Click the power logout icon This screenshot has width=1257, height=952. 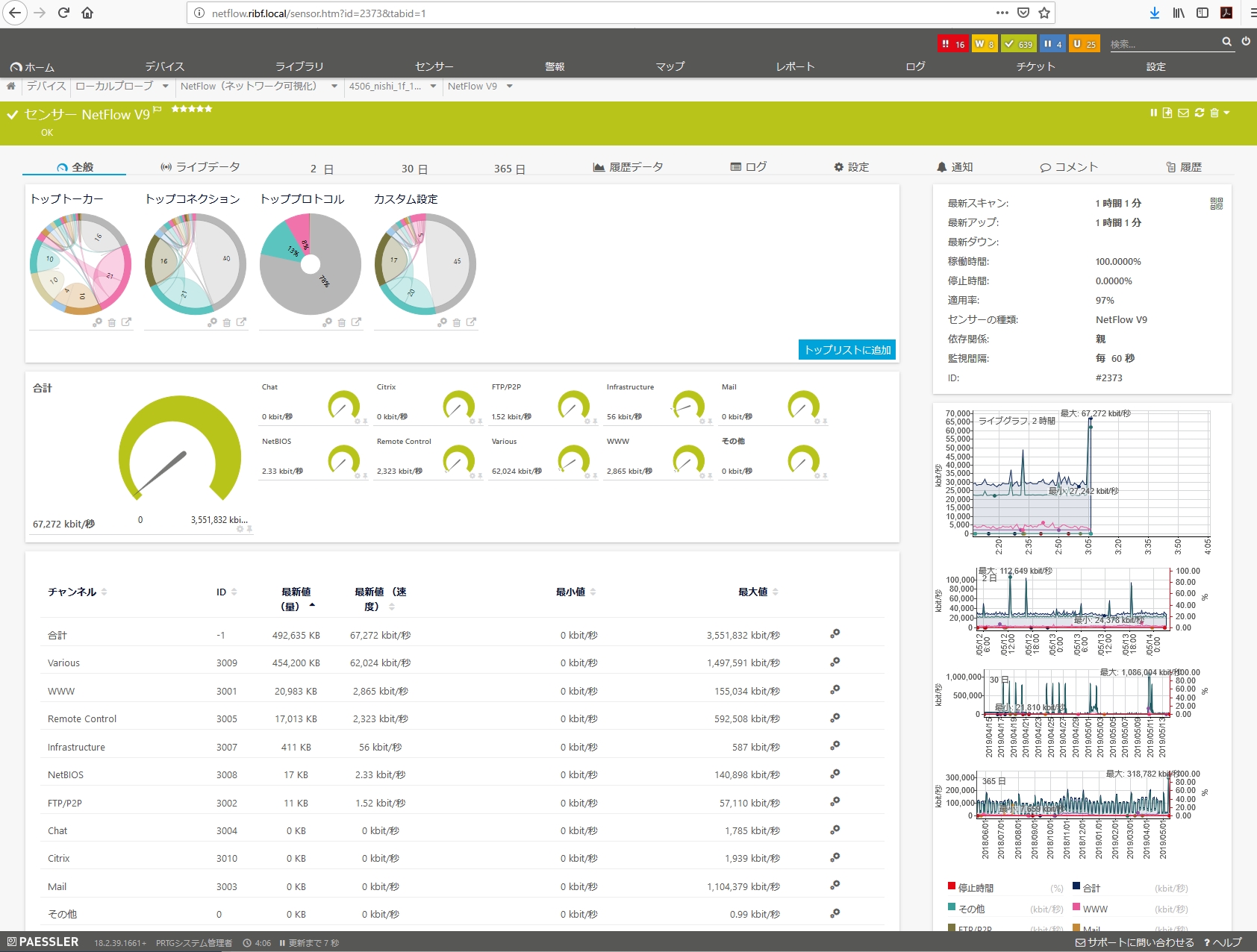[1246, 41]
